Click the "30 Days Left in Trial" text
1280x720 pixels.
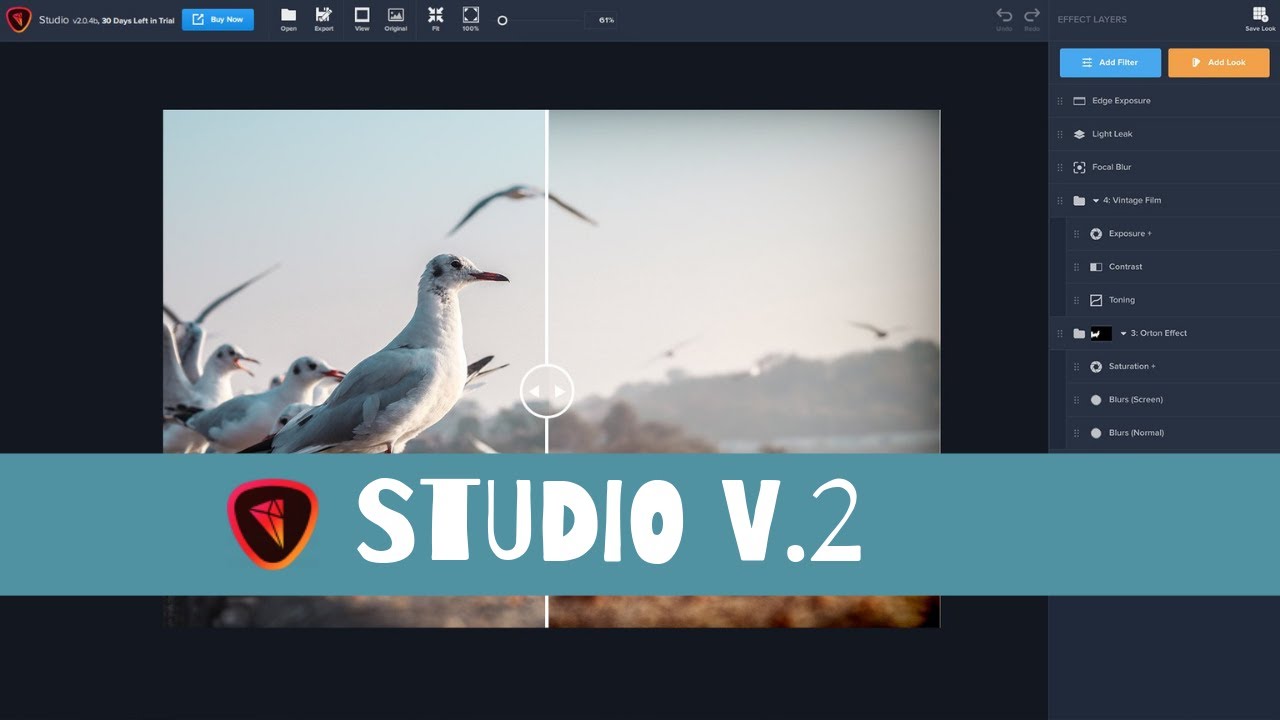[138, 20]
